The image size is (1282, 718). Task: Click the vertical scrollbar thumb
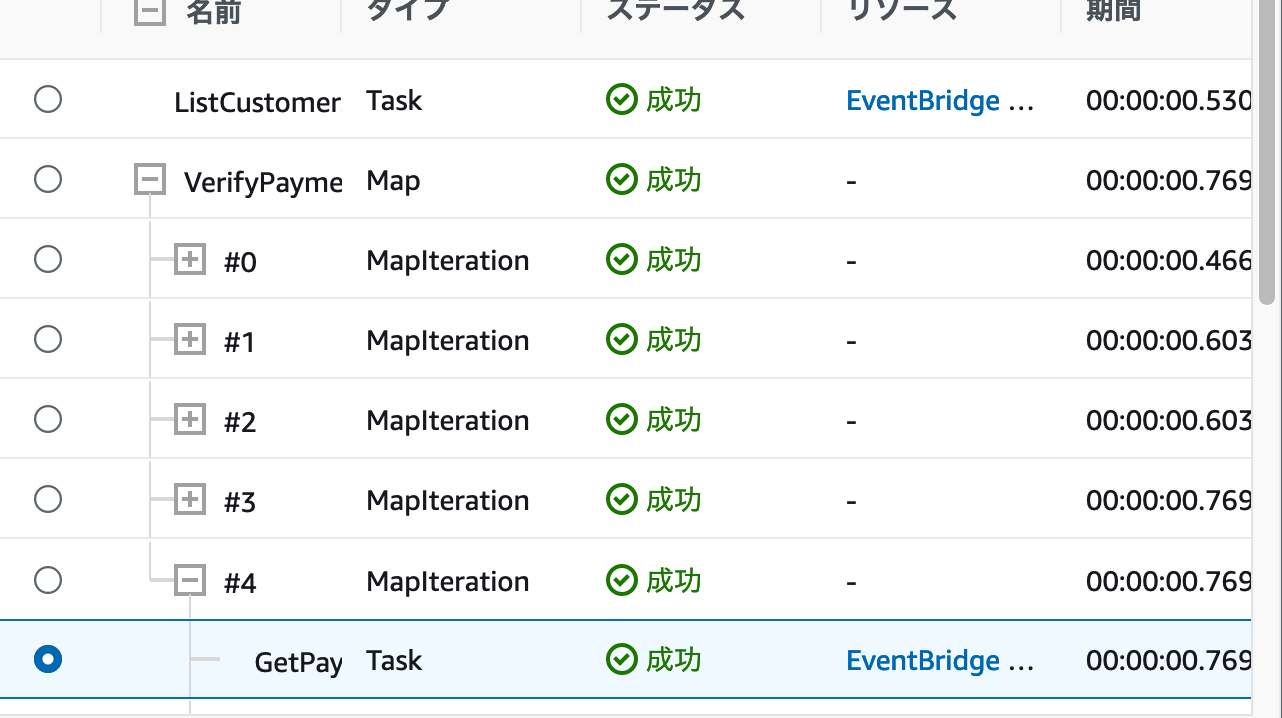tap(1267, 150)
